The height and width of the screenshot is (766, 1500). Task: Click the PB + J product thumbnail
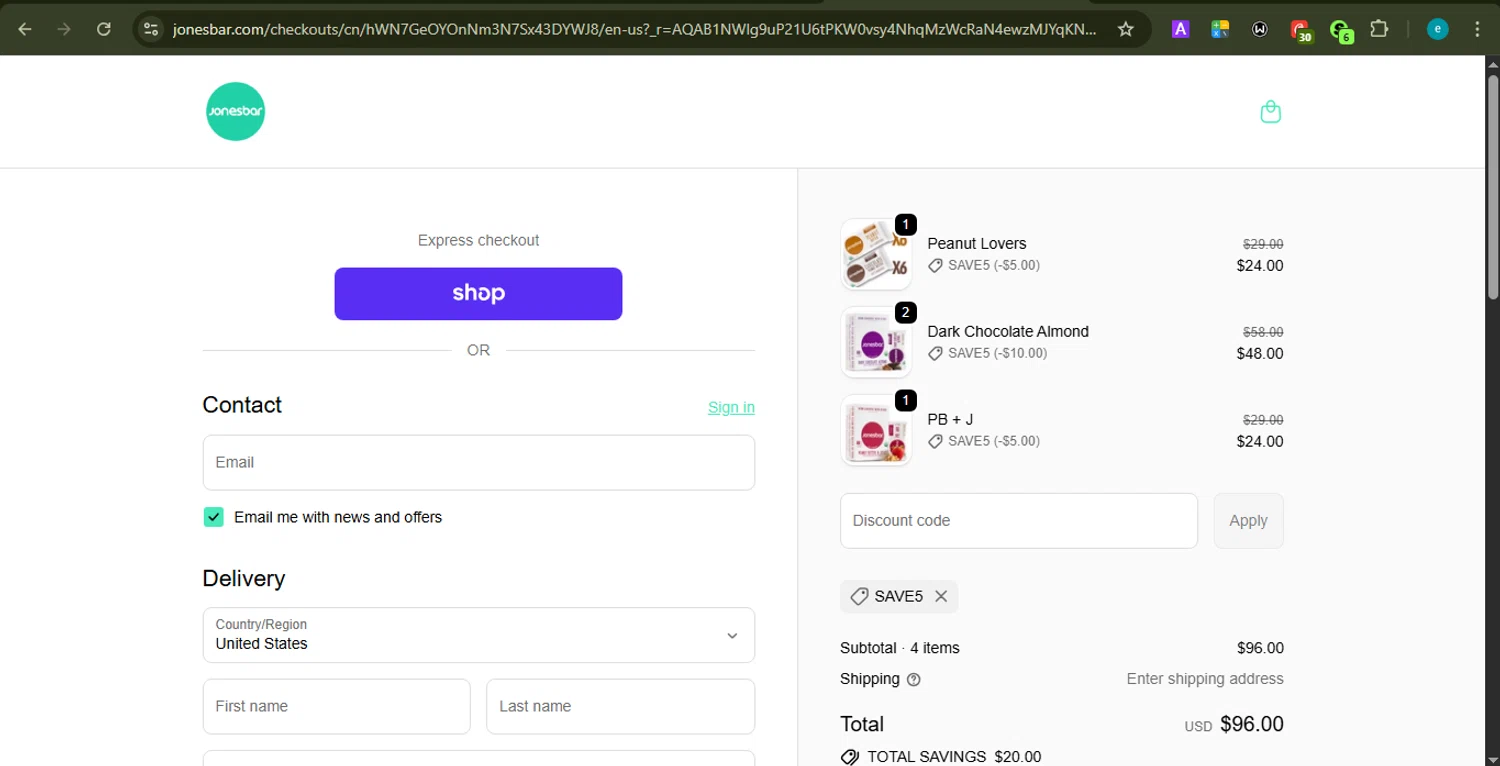876,430
